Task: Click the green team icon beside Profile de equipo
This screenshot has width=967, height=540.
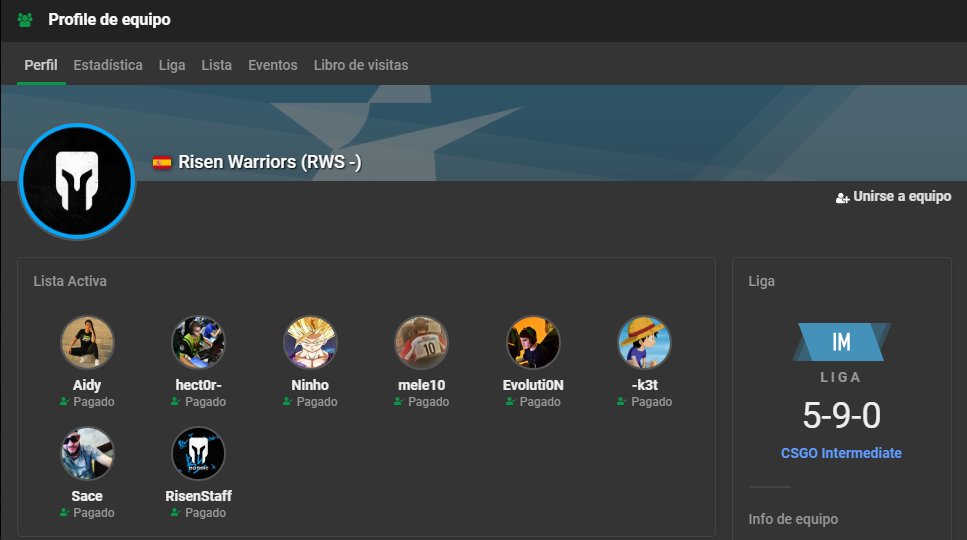Action: [x=25, y=20]
